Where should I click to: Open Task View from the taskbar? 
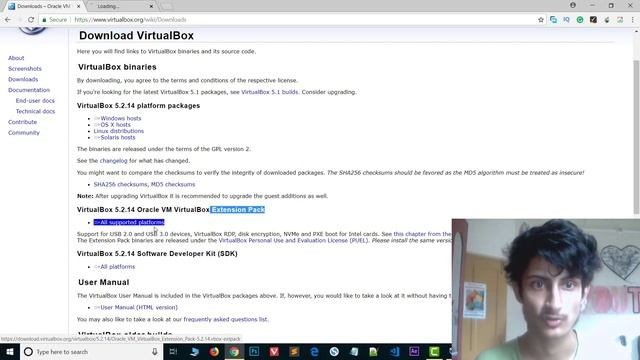pos(173,351)
